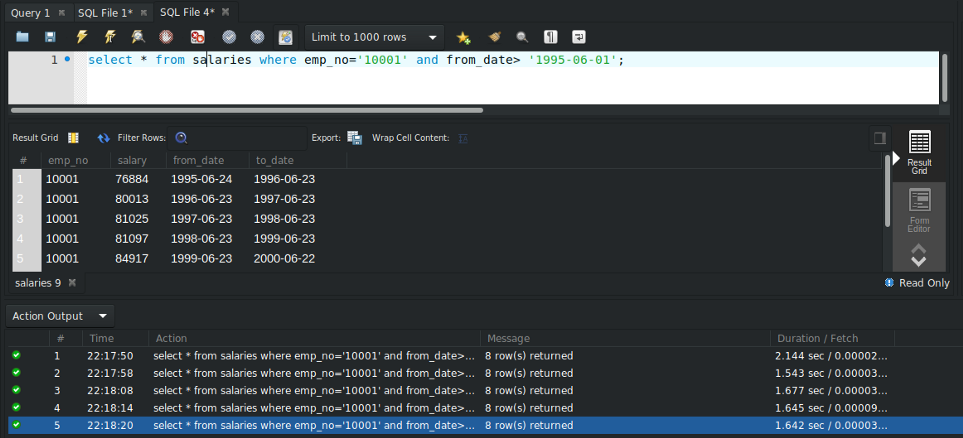Click salary cell 84917
Screen dimensions: 963x438
pyautogui.click(x=131, y=259)
